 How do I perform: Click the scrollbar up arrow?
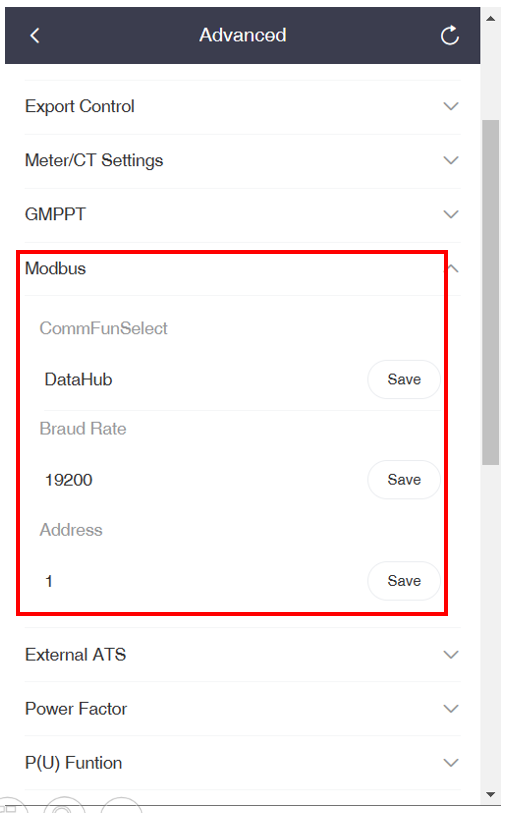coord(490,19)
